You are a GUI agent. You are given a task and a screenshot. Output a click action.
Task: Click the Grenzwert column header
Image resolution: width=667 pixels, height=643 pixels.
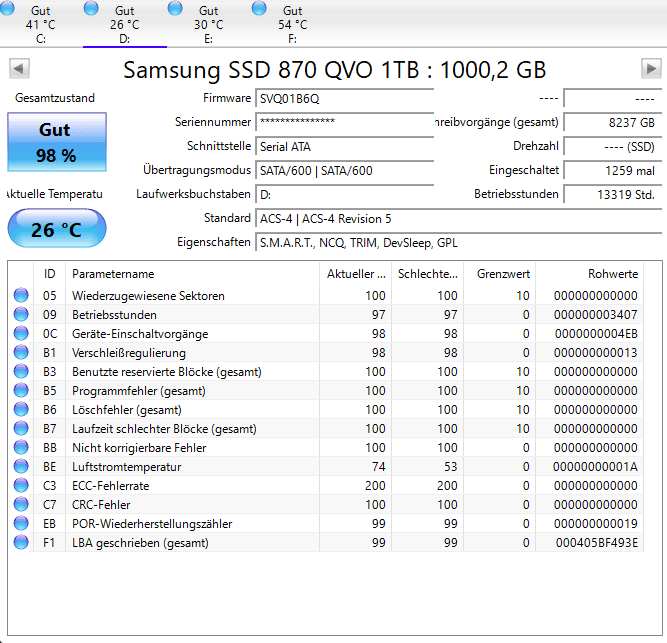point(500,274)
